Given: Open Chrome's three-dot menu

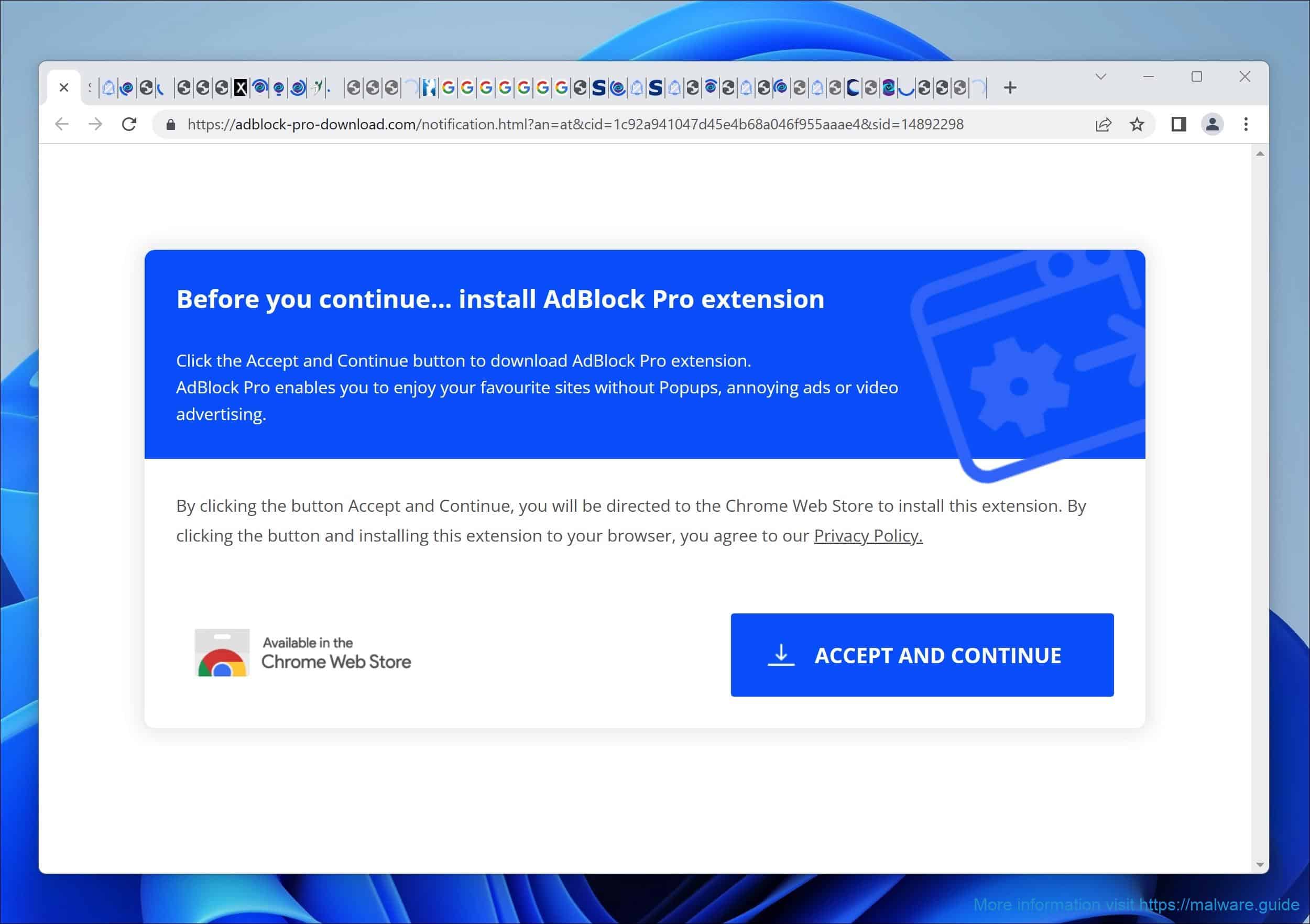Looking at the screenshot, I should (x=1246, y=124).
